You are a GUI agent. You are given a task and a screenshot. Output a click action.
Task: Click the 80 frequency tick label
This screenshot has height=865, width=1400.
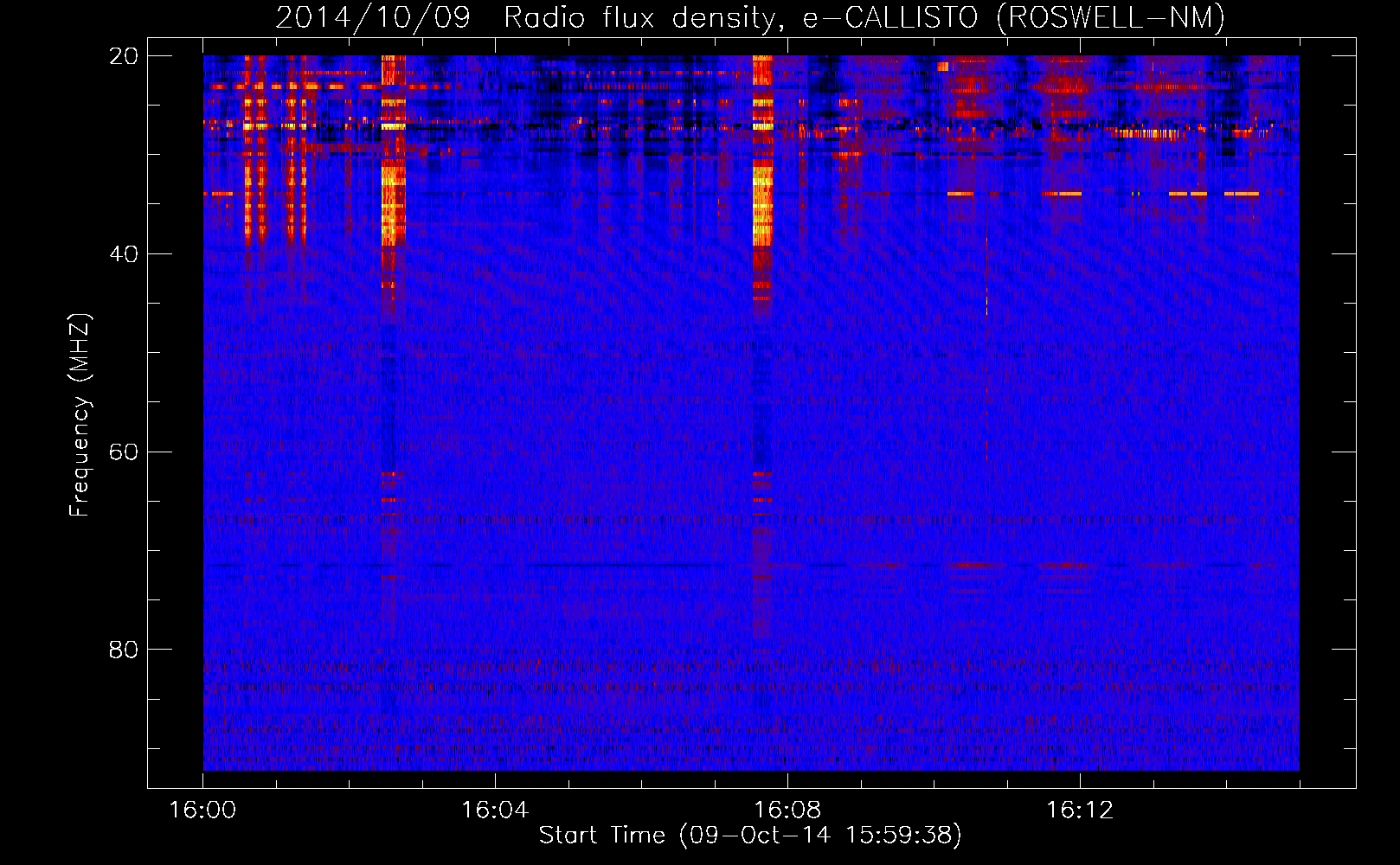[124, 650]
